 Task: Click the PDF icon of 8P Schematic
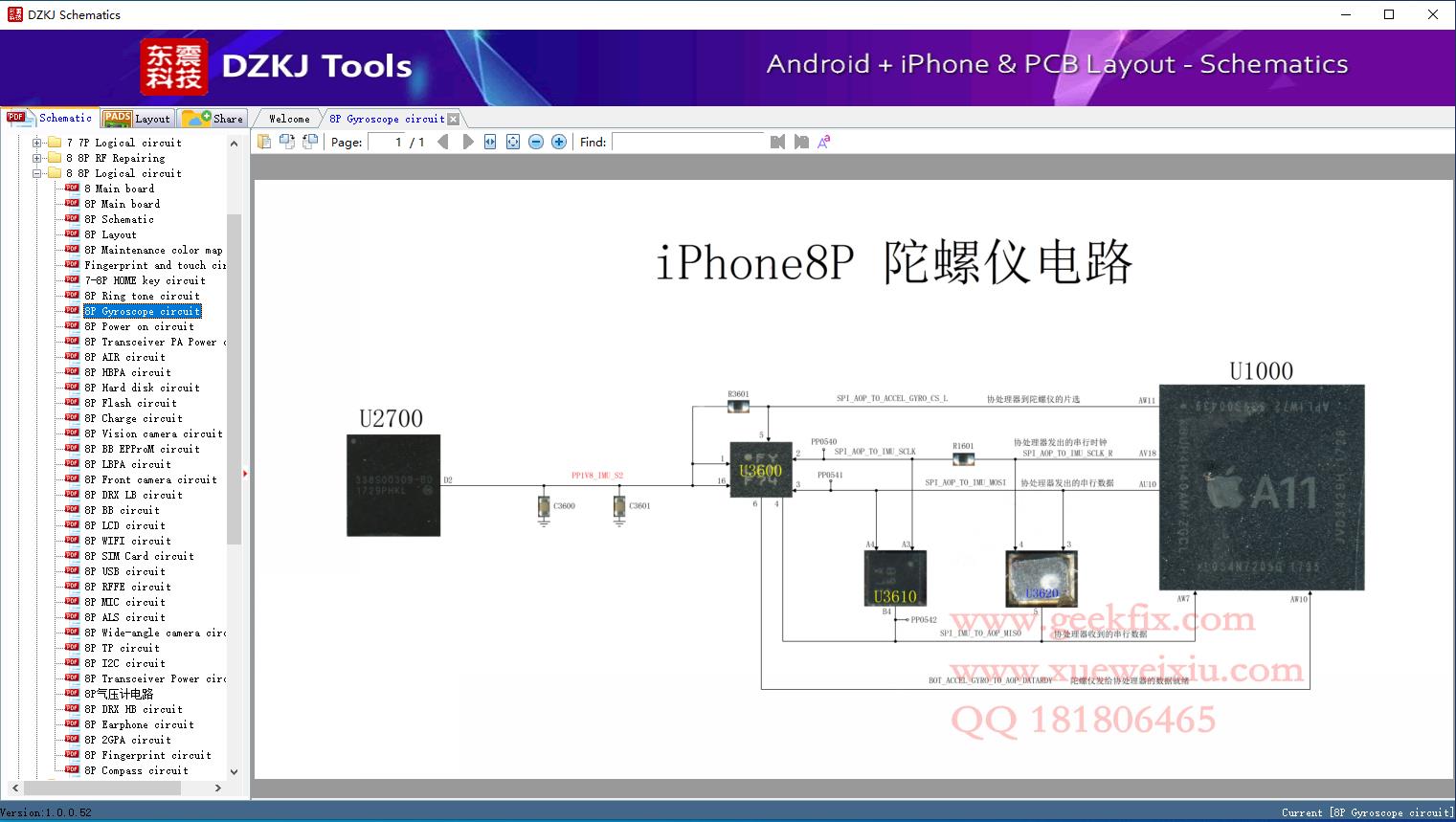(72, 218)
